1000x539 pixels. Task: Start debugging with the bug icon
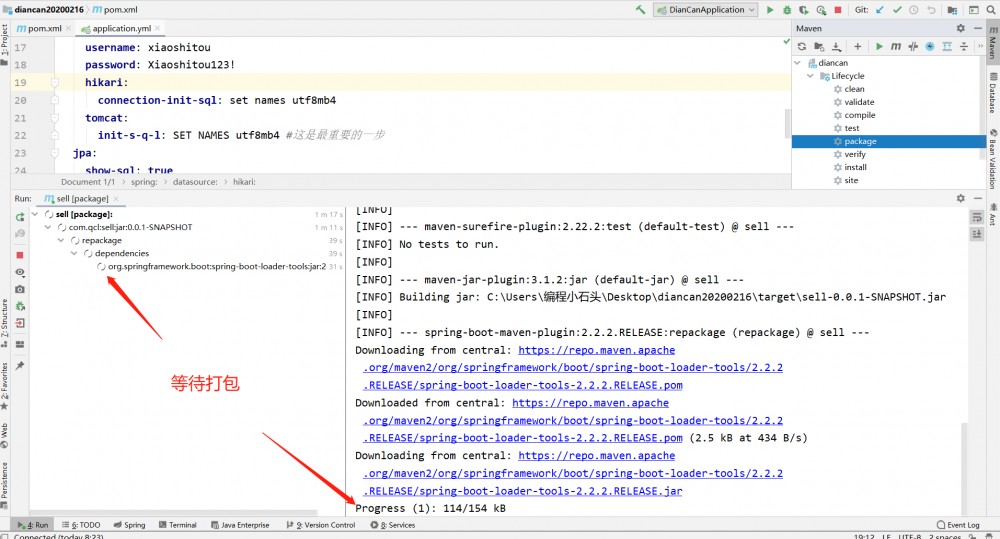786,10
